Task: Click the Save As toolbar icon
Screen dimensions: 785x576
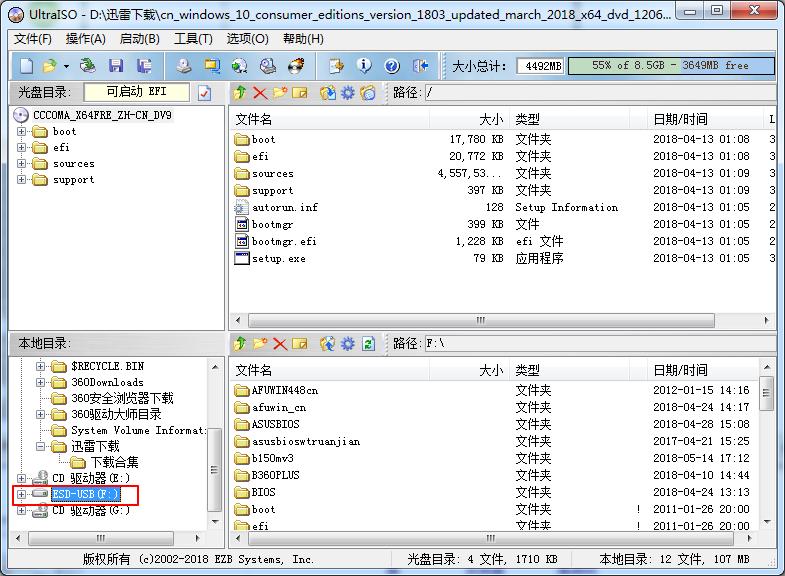Action: pos(144,66)
